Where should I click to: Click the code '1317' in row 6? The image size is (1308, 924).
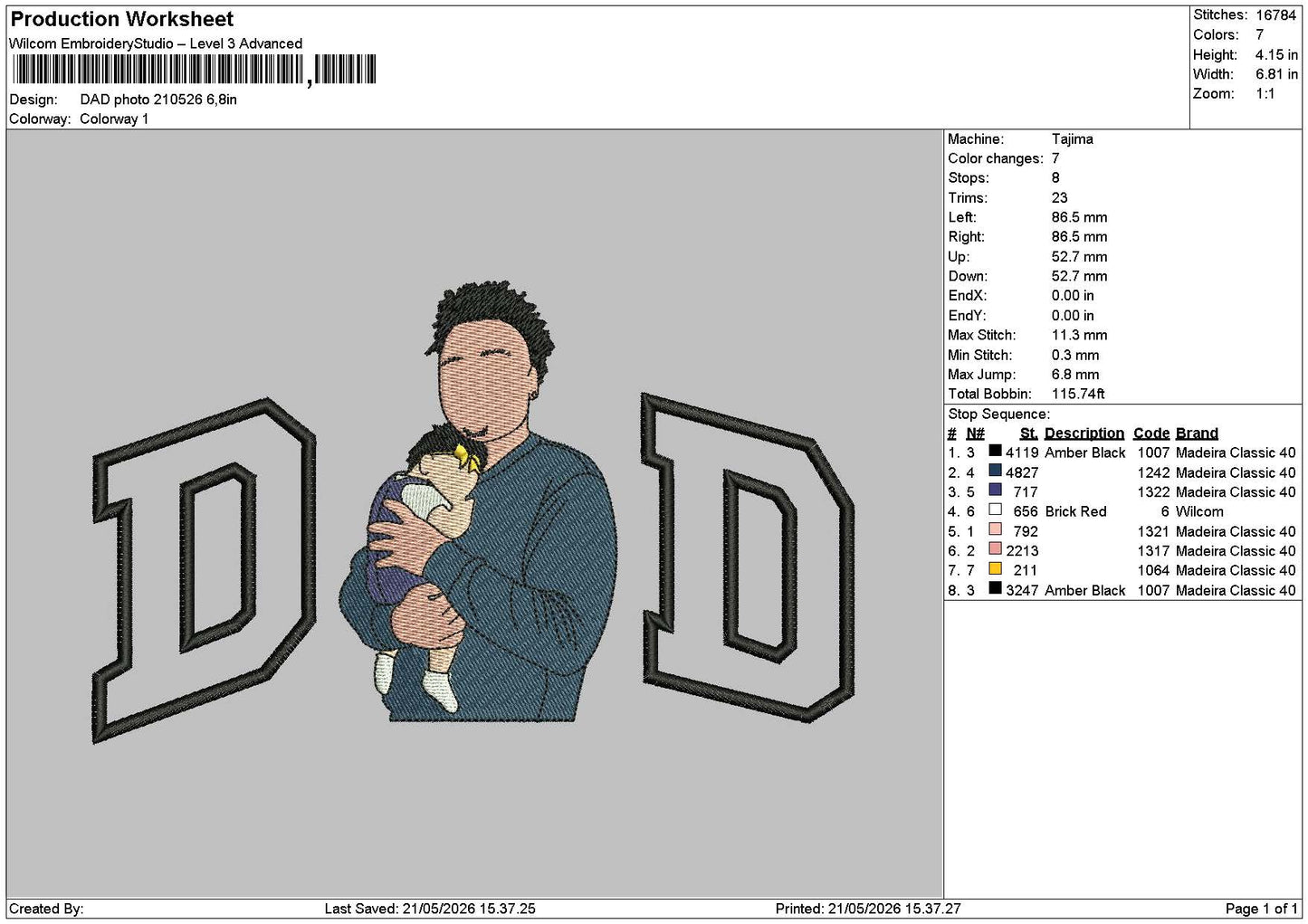click(x=1153, y=551)
